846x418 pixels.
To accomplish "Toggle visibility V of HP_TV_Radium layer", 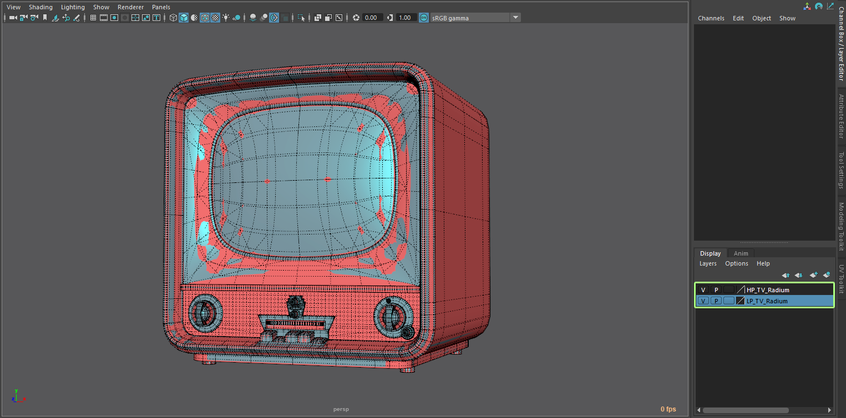I will [703, 290].
